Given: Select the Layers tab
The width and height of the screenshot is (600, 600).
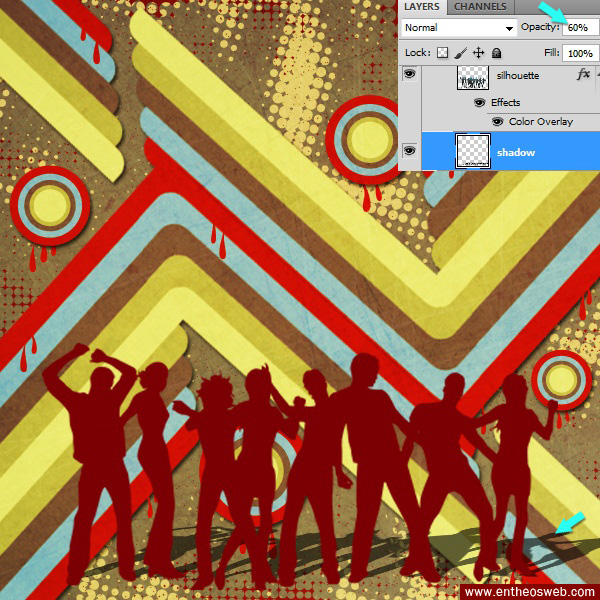Looking at the screenshot, I should pyautogui.click(x=422, y=7).
